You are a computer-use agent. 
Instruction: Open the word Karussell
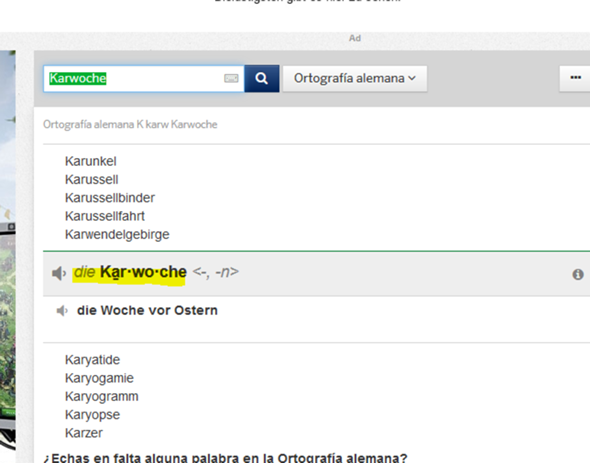(x=91, y=180)
